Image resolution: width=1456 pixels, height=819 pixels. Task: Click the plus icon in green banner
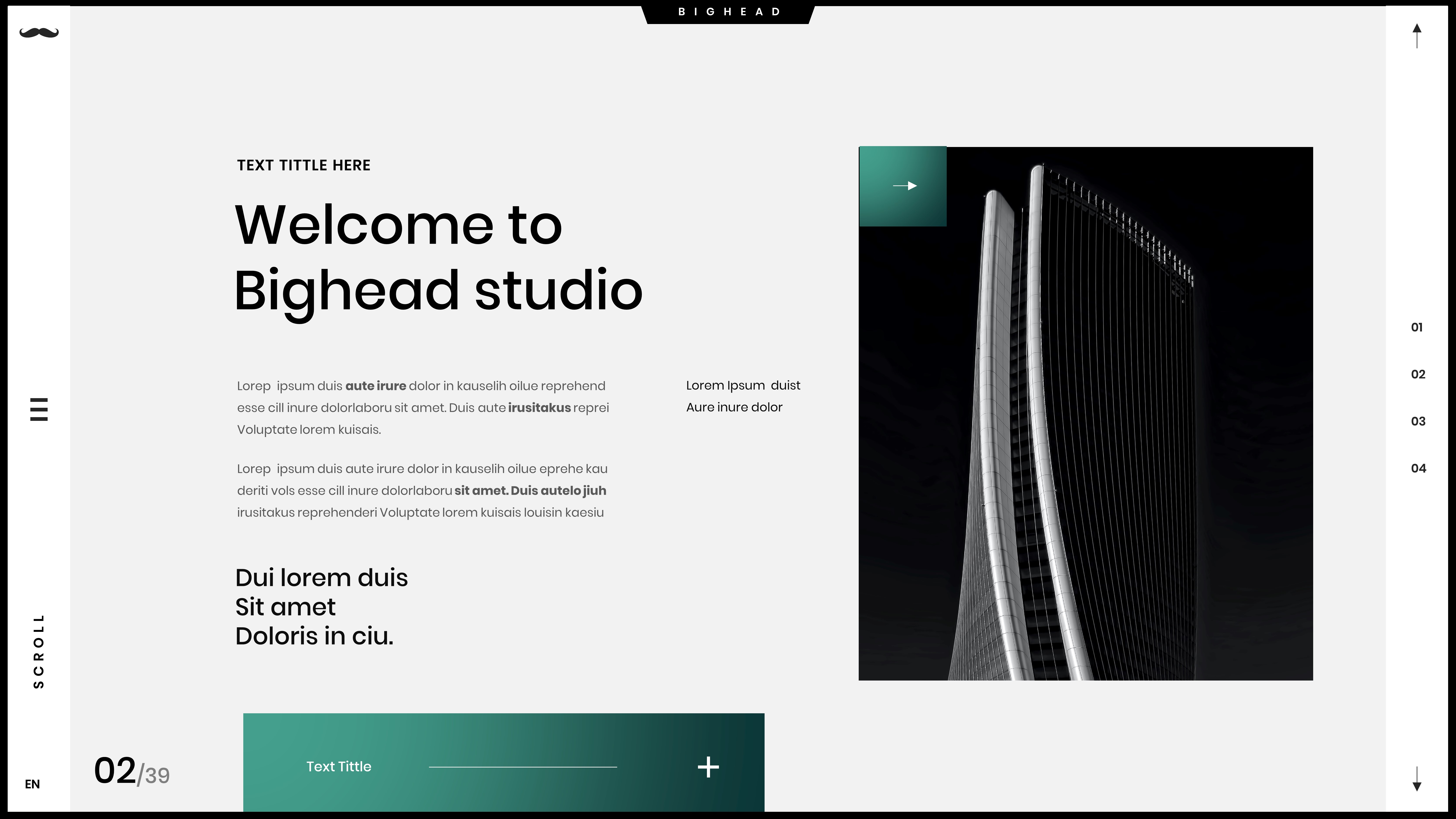(708, 767)
